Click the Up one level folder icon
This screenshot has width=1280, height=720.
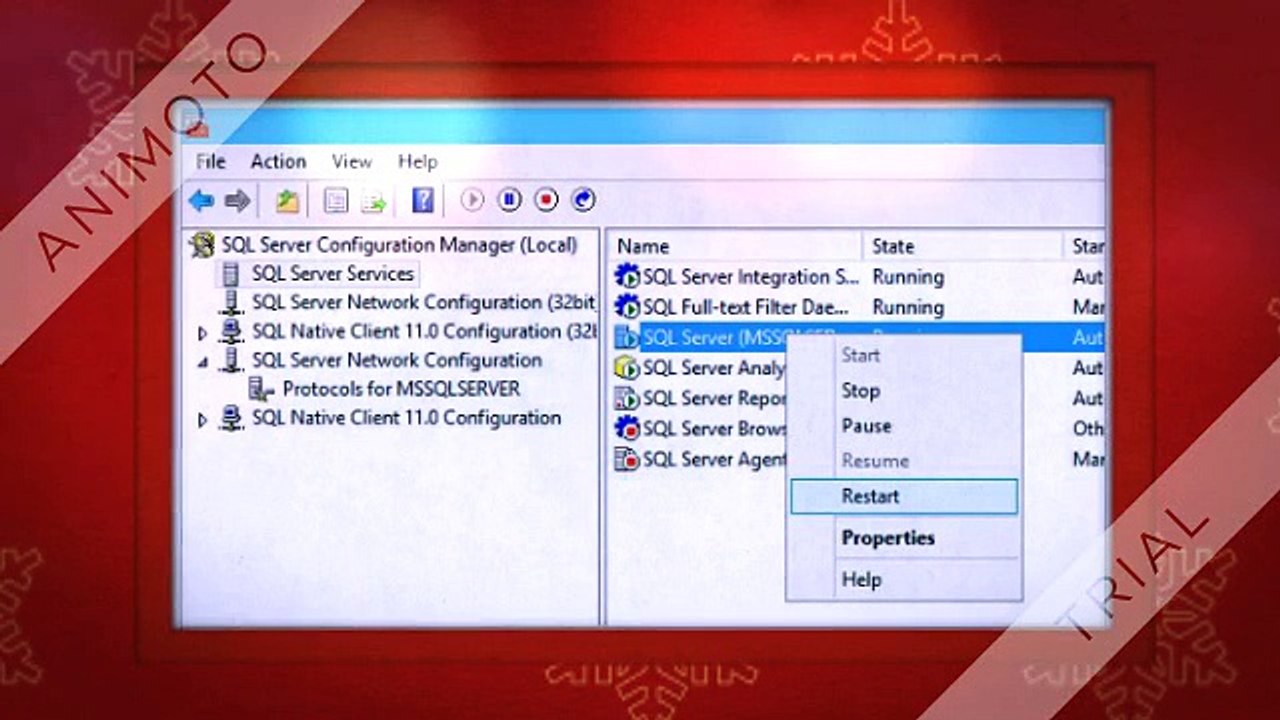[288, 201]
